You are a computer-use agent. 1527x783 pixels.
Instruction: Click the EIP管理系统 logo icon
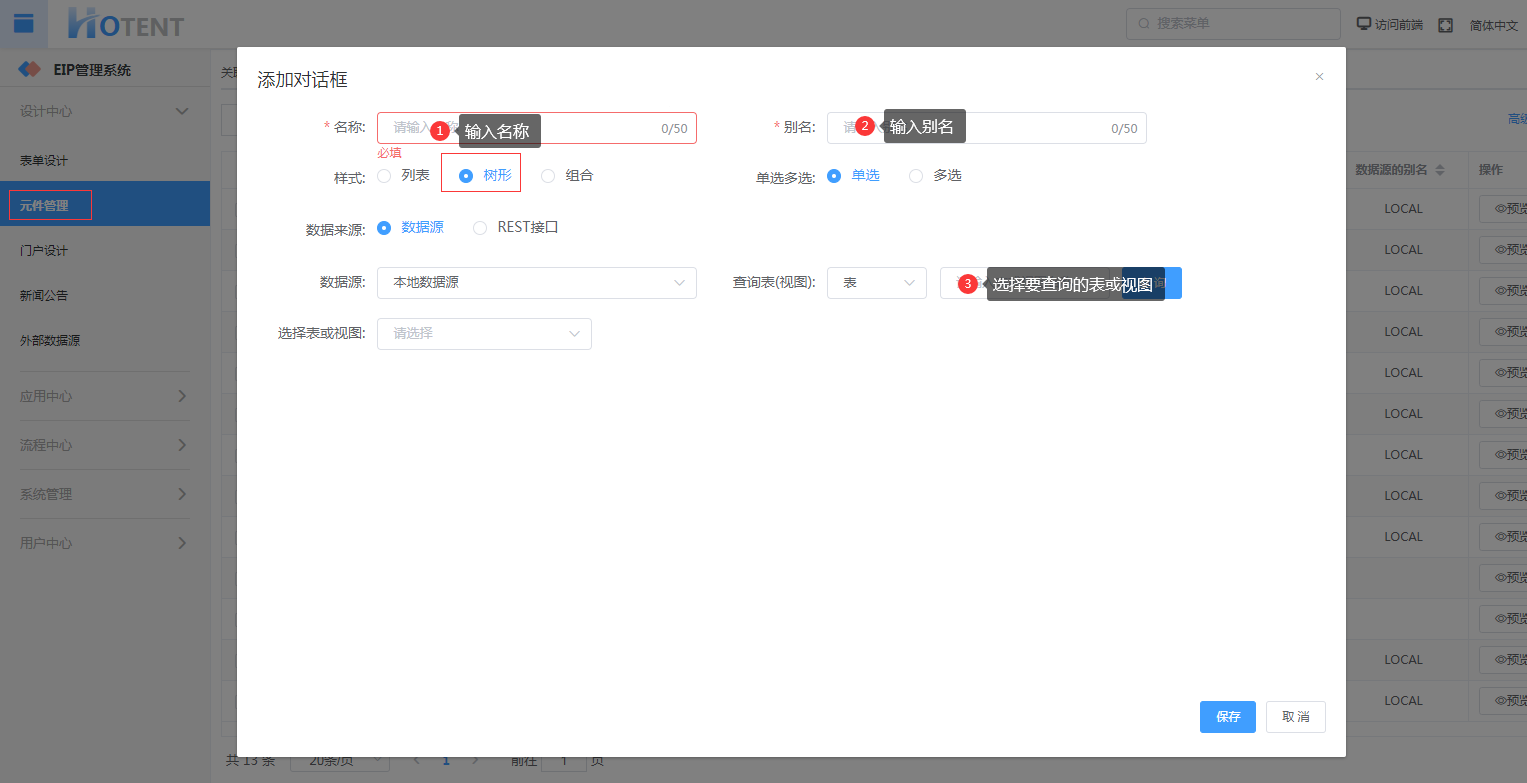30,70
